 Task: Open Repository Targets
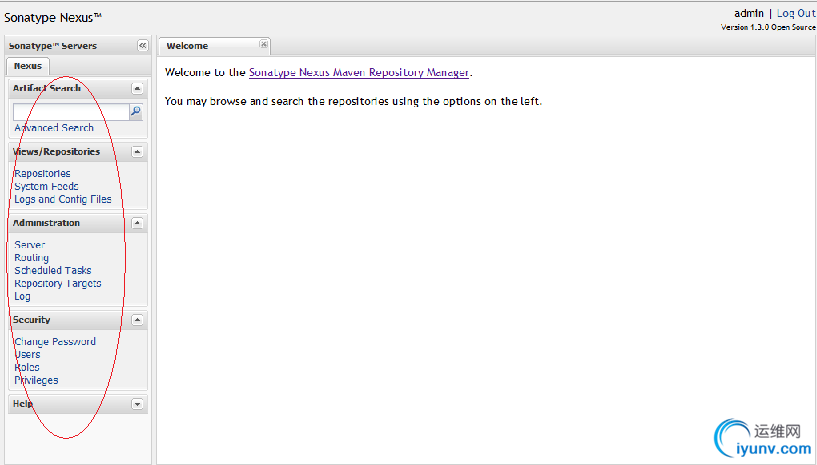[x=58, y=284]
